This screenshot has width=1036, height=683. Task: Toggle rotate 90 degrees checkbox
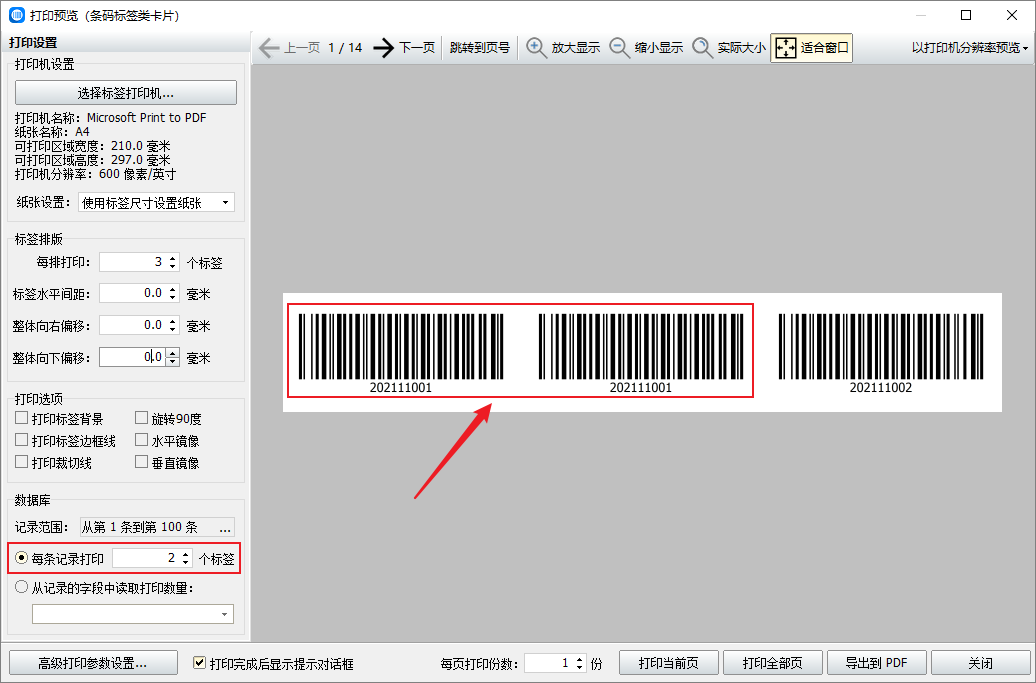(x=142, y=419)
